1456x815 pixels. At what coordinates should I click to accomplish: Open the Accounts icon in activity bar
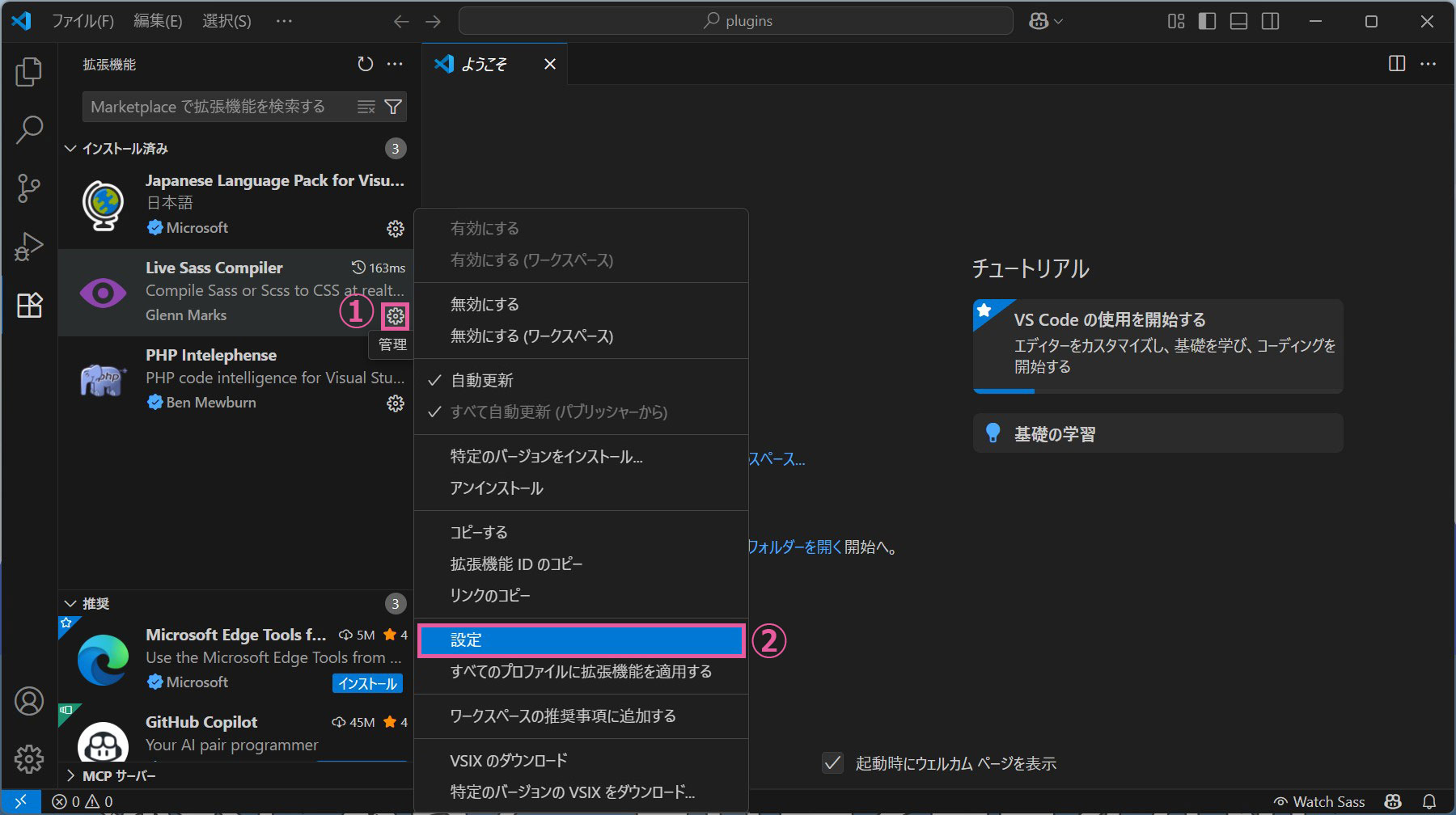(x=29, y=701)
